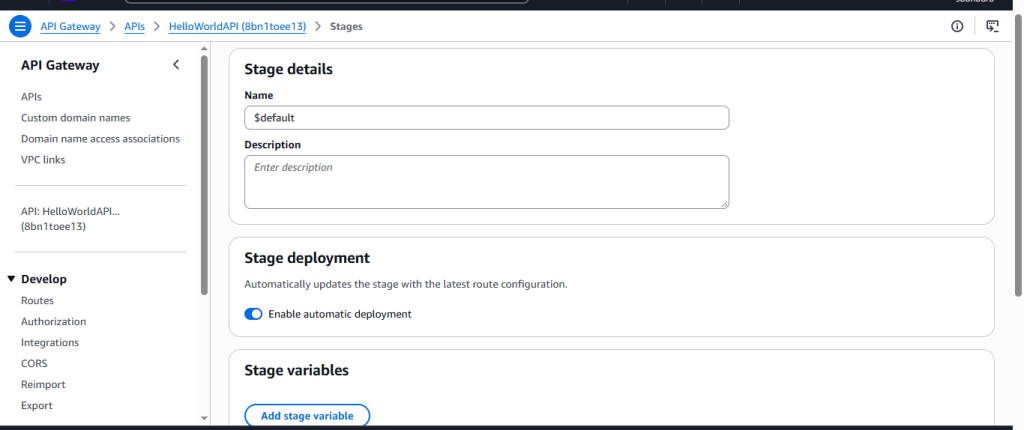
Task: Open Integrations under Develop
Action: point(50,342)
